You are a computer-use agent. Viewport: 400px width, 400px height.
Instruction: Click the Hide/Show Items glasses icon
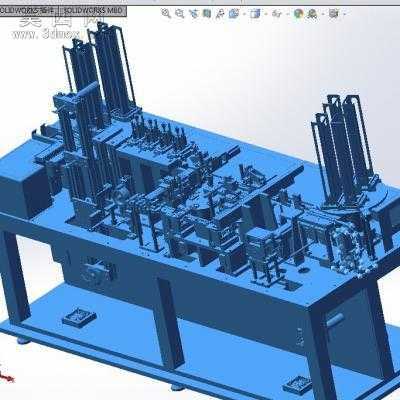[277, 14]
